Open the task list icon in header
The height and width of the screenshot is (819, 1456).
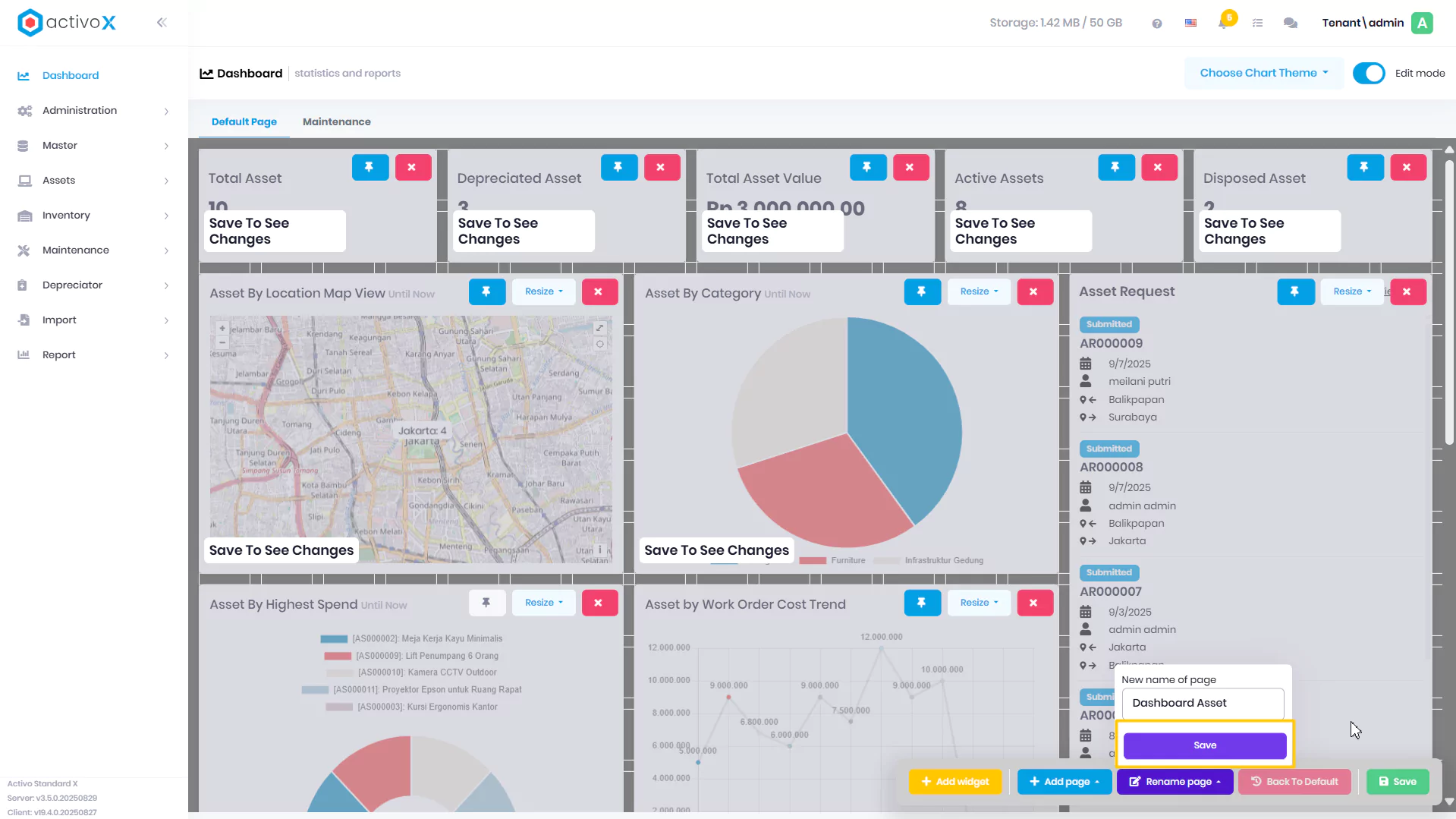tap(1257, 24)
